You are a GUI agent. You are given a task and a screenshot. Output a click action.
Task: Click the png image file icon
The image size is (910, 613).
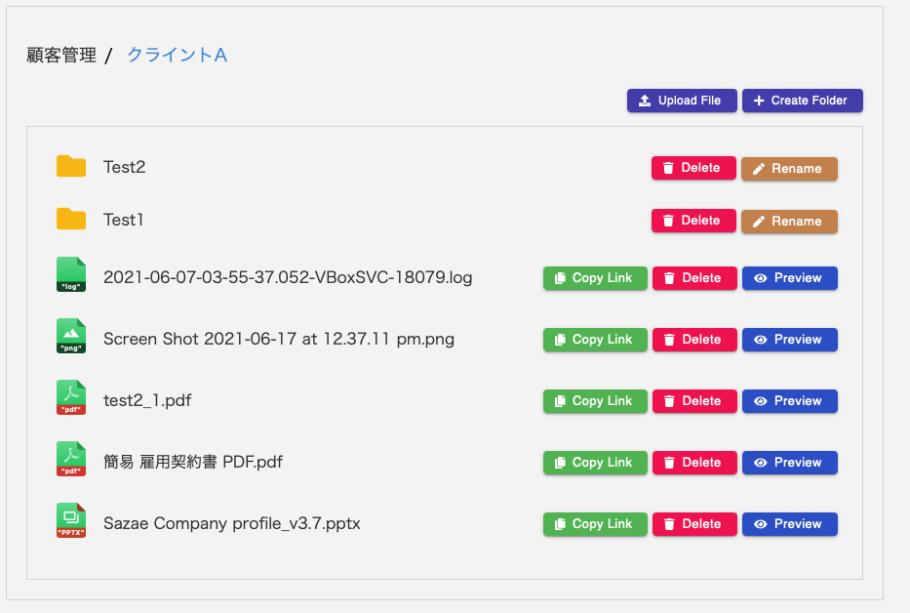tap(71, 336)
